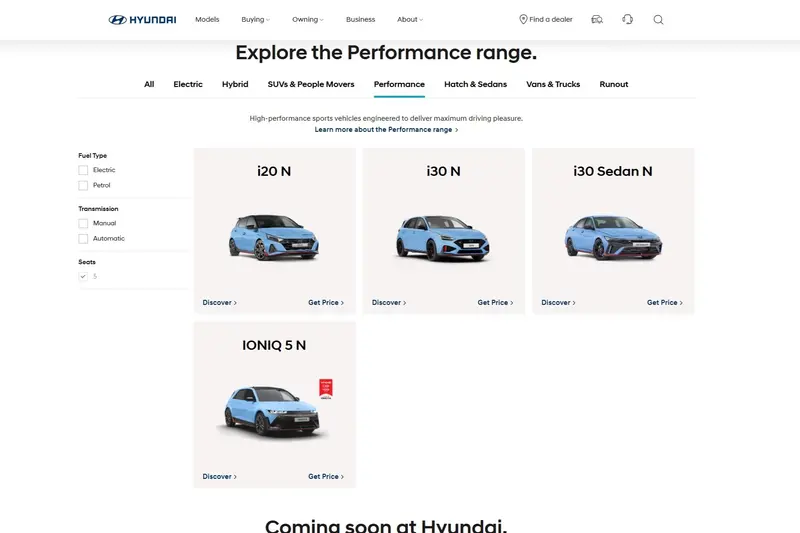The height and width of the screenshot is (533, 800).
Task: Switch to the Runout tab
Action: 614,84
